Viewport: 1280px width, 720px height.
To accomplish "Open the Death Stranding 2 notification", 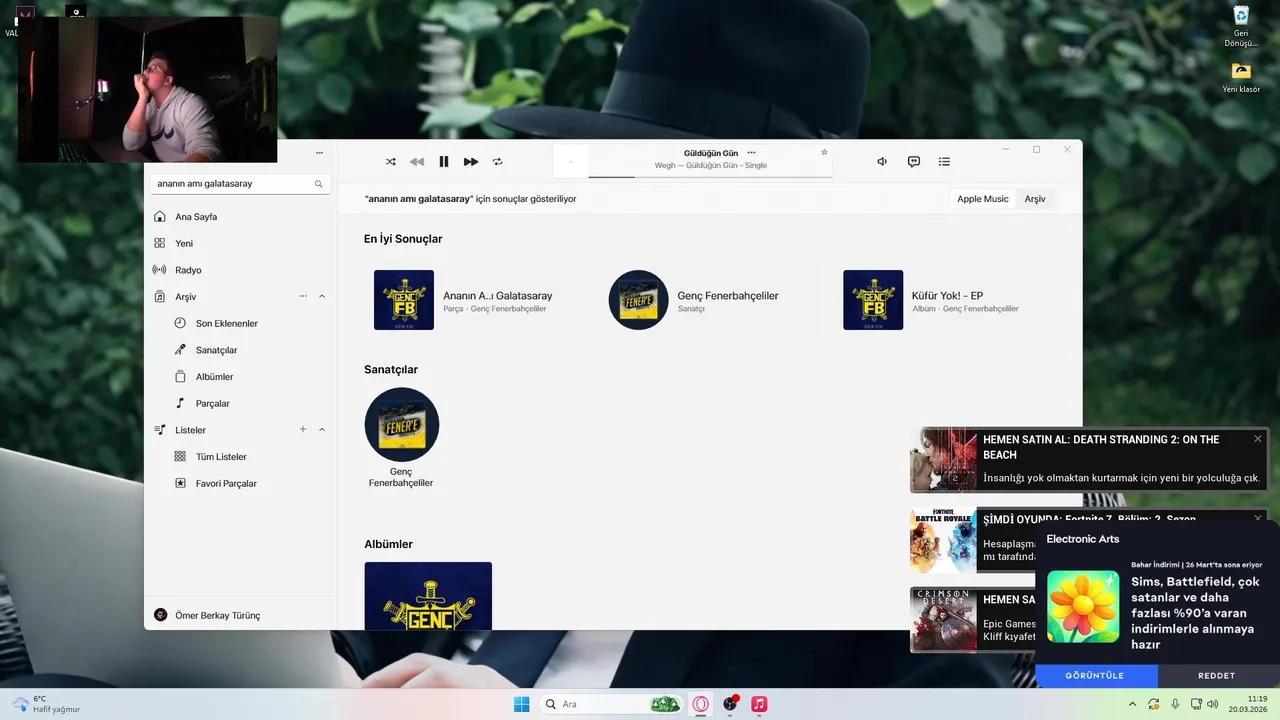I will click(1088, 460).
